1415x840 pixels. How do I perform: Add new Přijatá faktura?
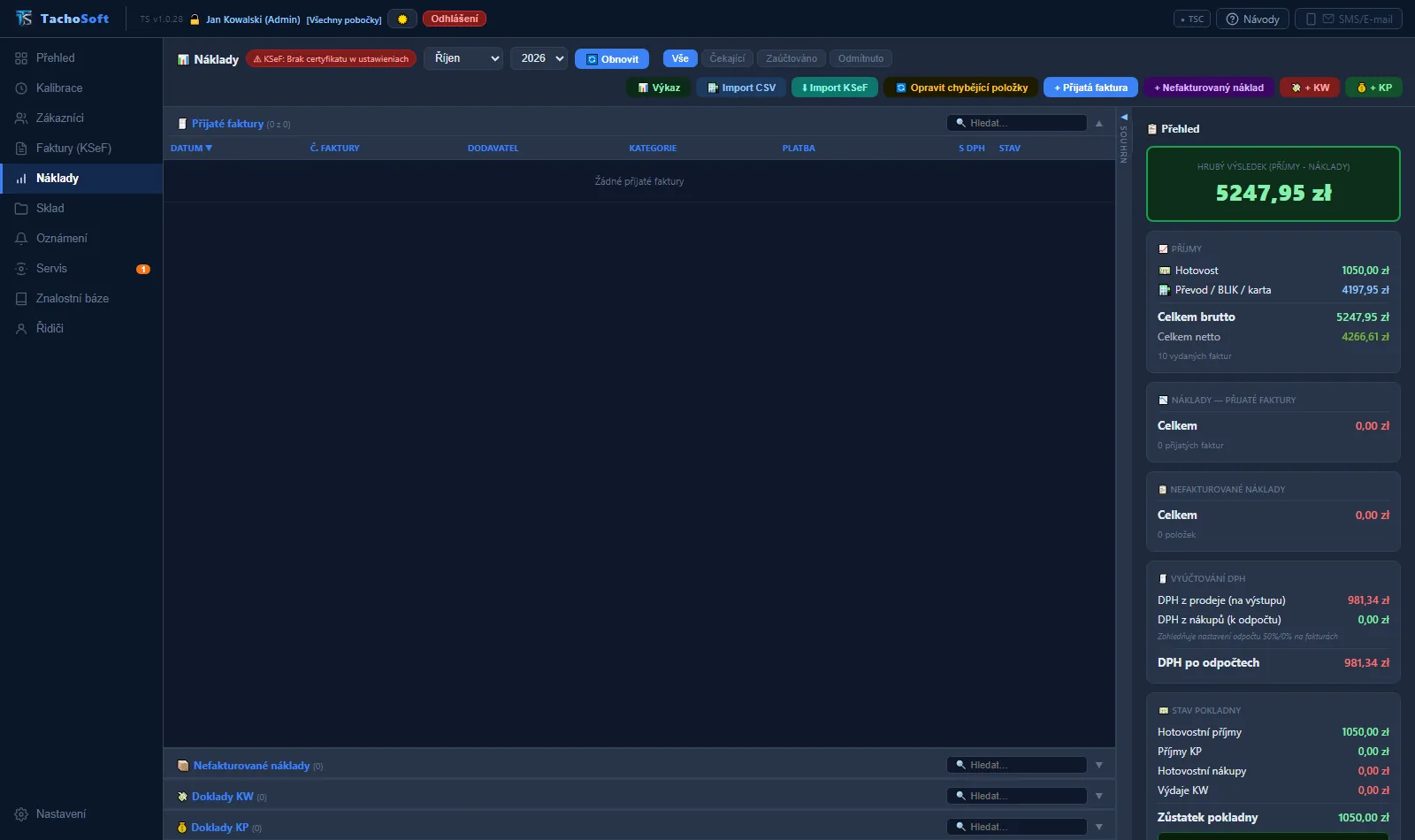1090,88
